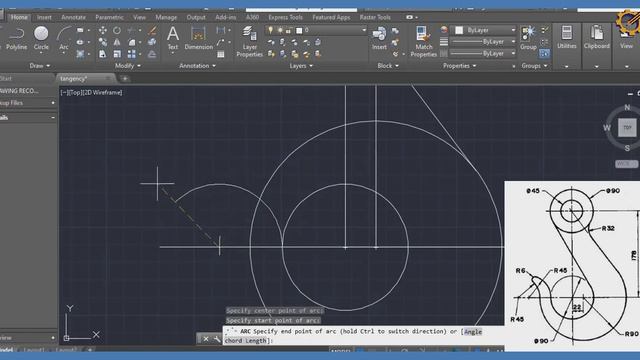Choose the Rectangle tool in Draw panel
Image resolution: width=640 pixels, height=360 pixels.
click(x=80, y=30)
